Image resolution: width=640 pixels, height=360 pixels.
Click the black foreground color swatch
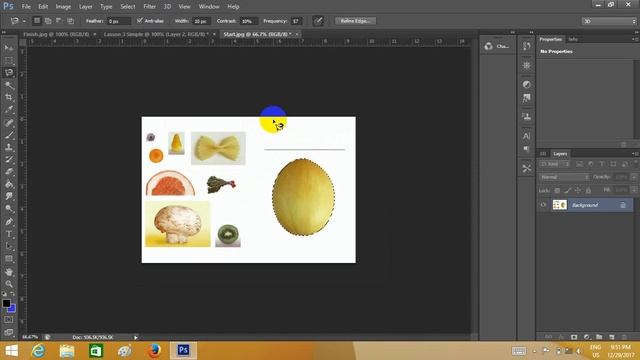point(6,303)
